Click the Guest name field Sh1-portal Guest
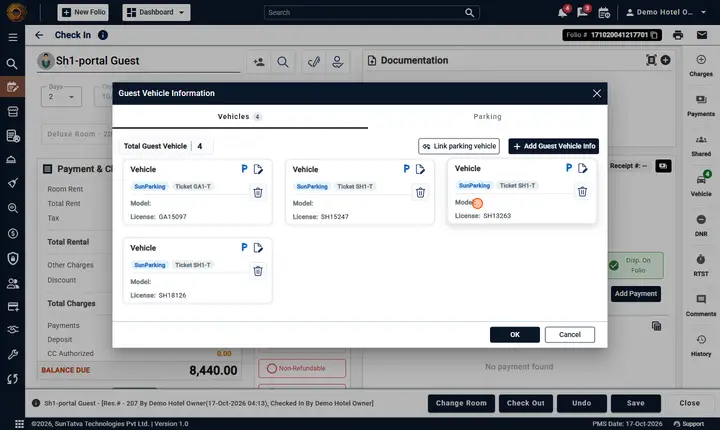 [x=139, y=61]
